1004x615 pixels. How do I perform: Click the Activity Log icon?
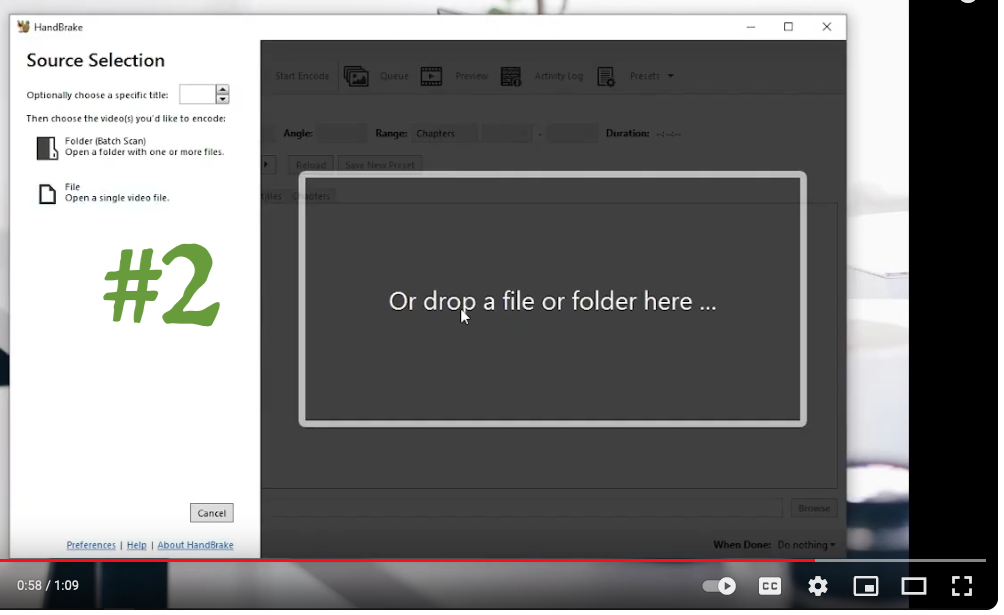[511, 76]
